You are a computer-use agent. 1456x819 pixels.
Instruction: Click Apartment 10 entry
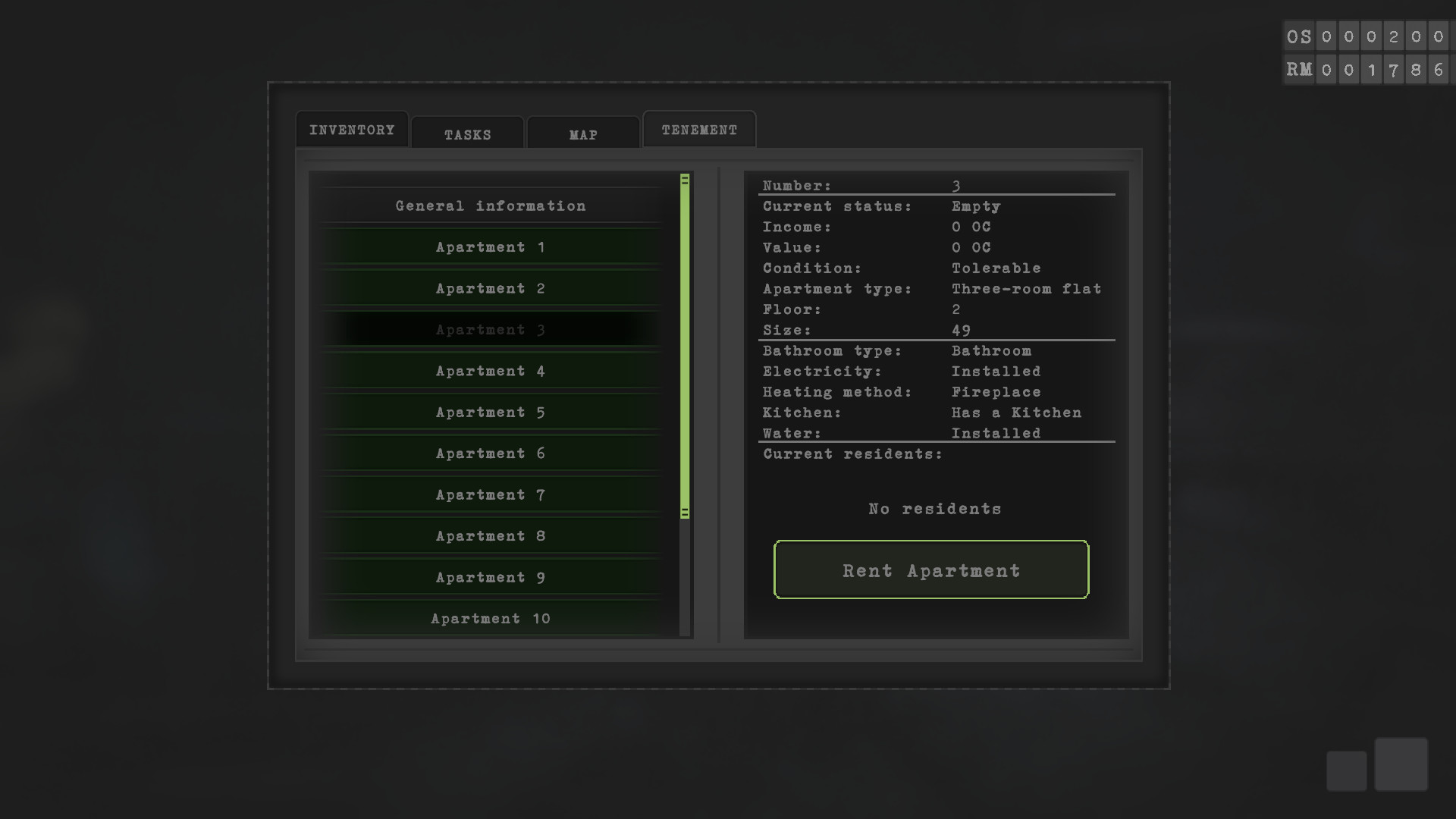(x=490, y=617)
